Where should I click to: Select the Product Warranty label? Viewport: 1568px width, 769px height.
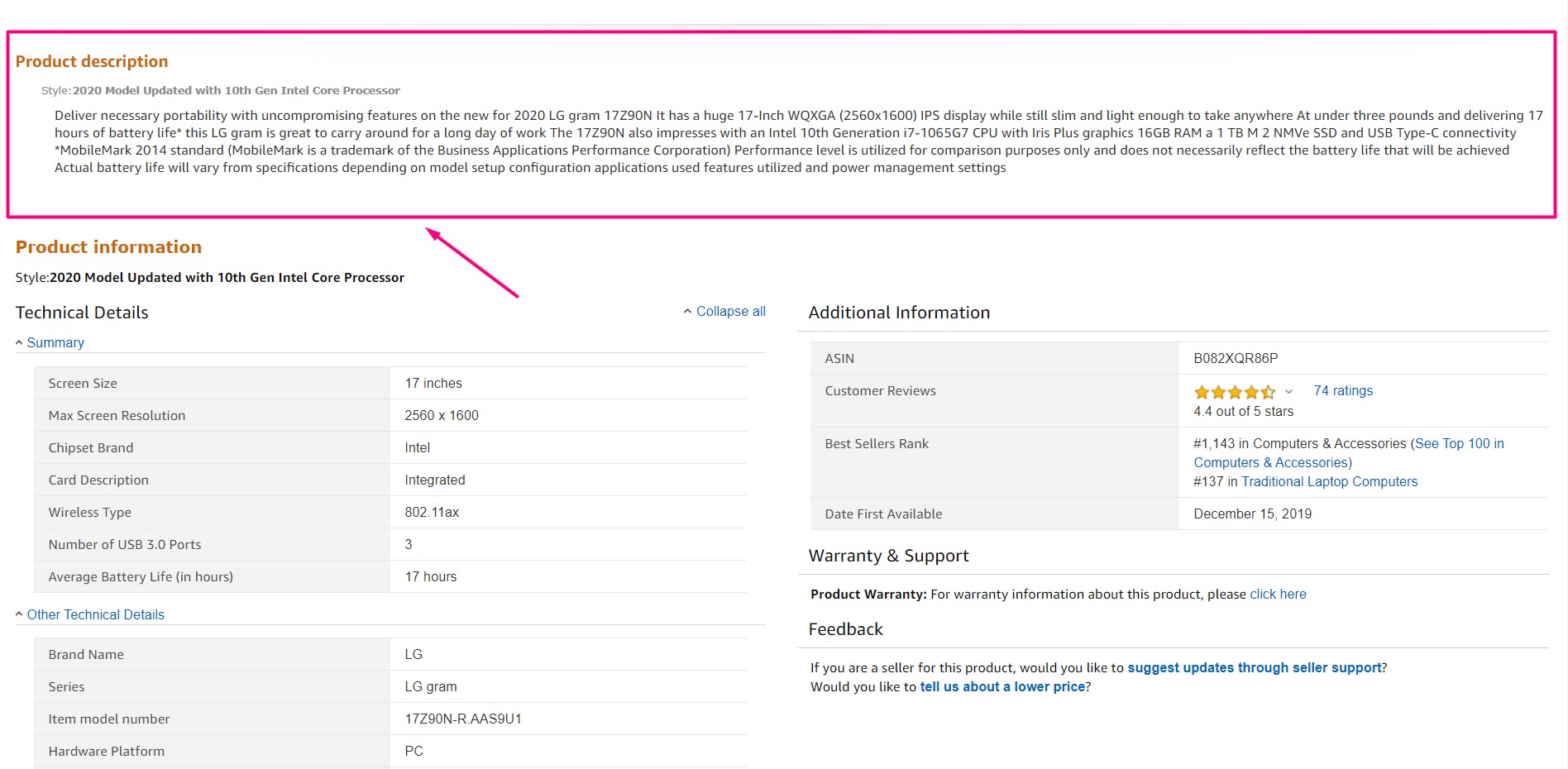pyautogui.click(x=868, y=594)
